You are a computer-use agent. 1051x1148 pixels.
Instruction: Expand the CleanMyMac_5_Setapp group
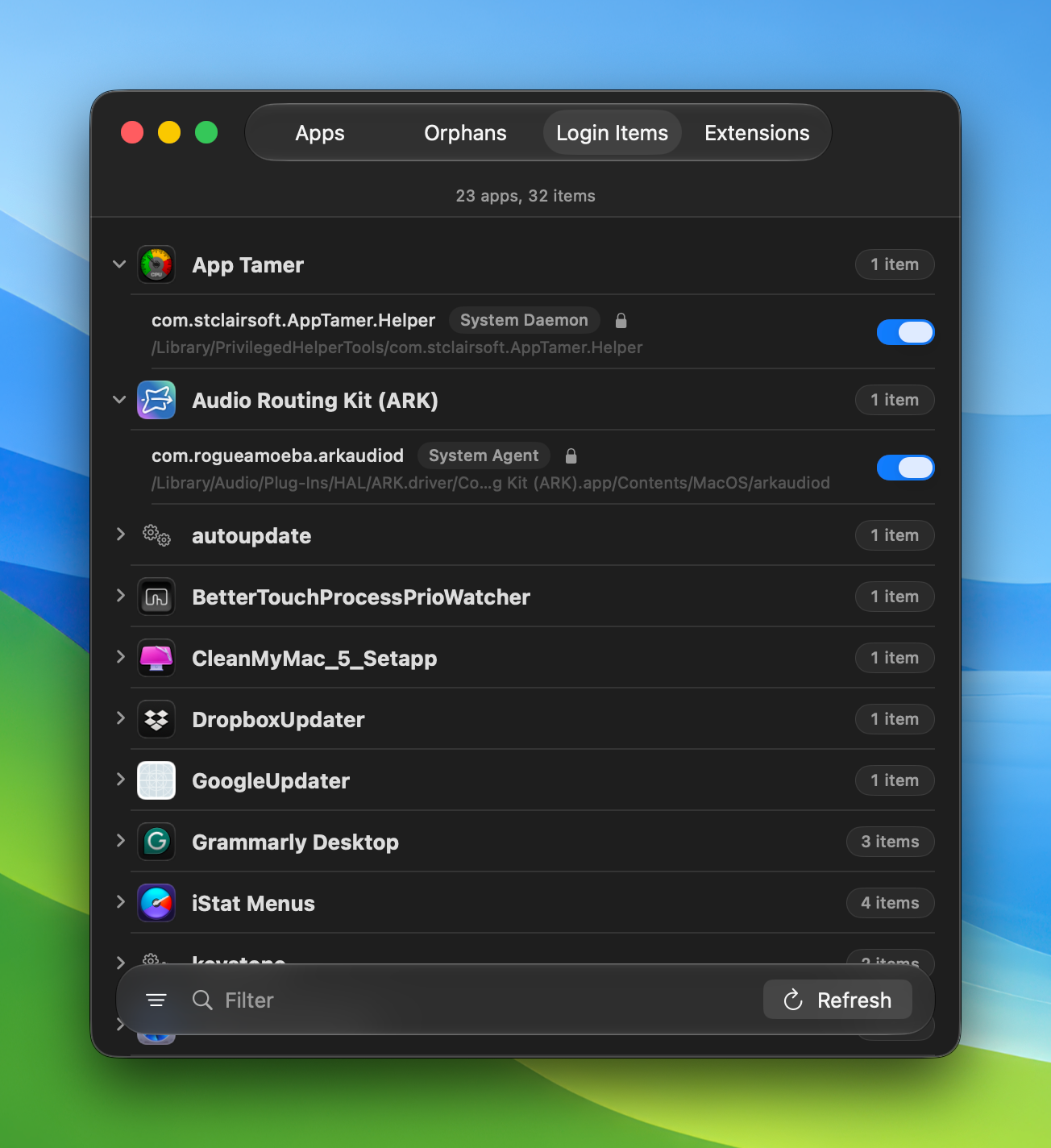pyautogui.click(x=120, y=656)
